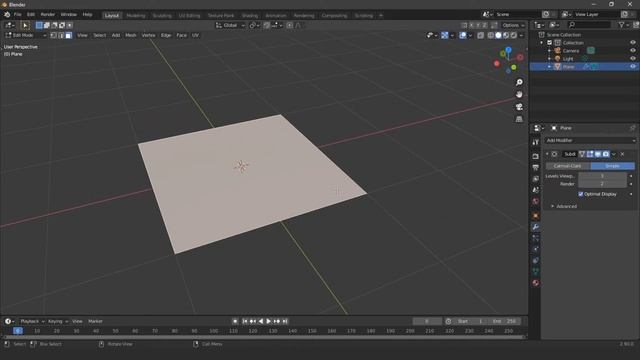Open subdivision modifier extras dropdown arrow

click(x=614, y=154)
